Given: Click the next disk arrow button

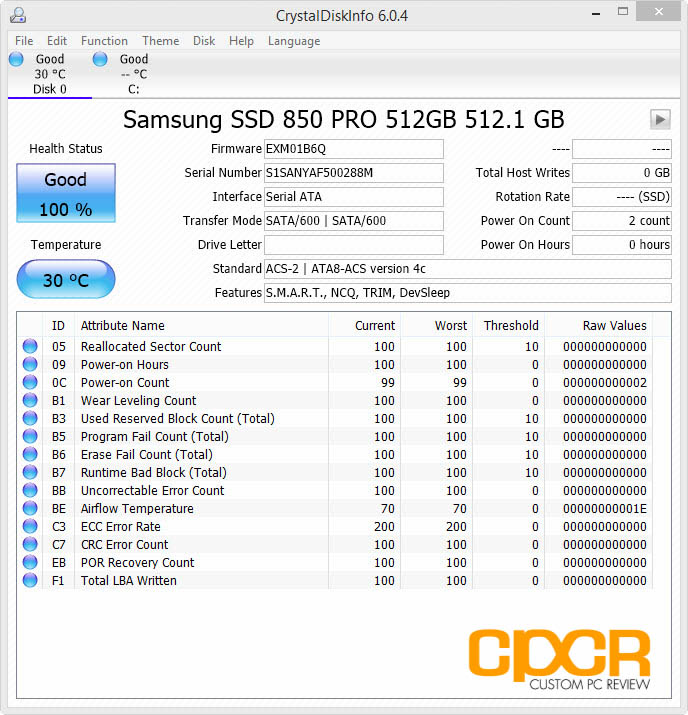Looking at the screenshot, I should (x=660, y=119).
